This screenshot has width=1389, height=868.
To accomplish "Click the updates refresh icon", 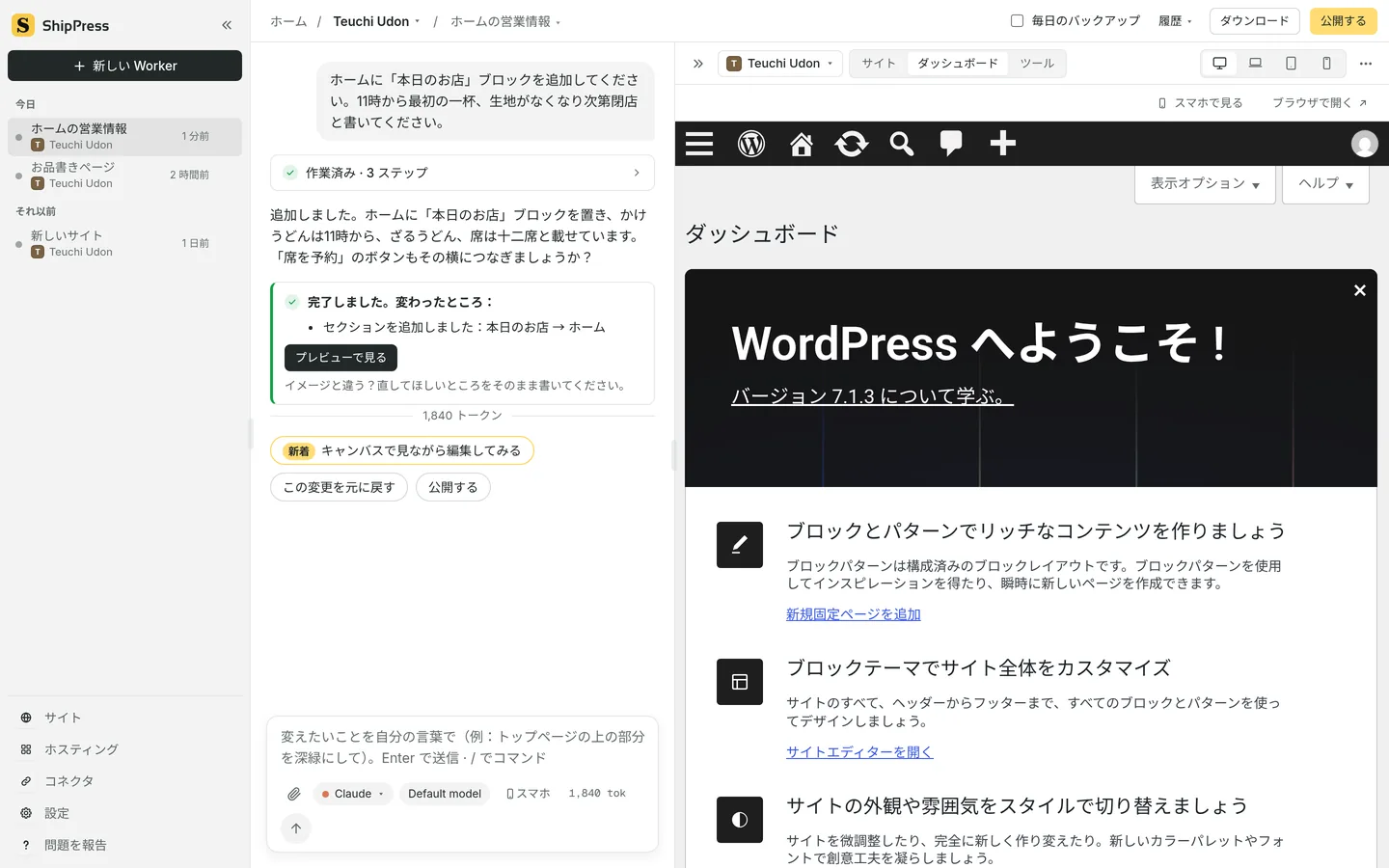I will coord(852,144).
